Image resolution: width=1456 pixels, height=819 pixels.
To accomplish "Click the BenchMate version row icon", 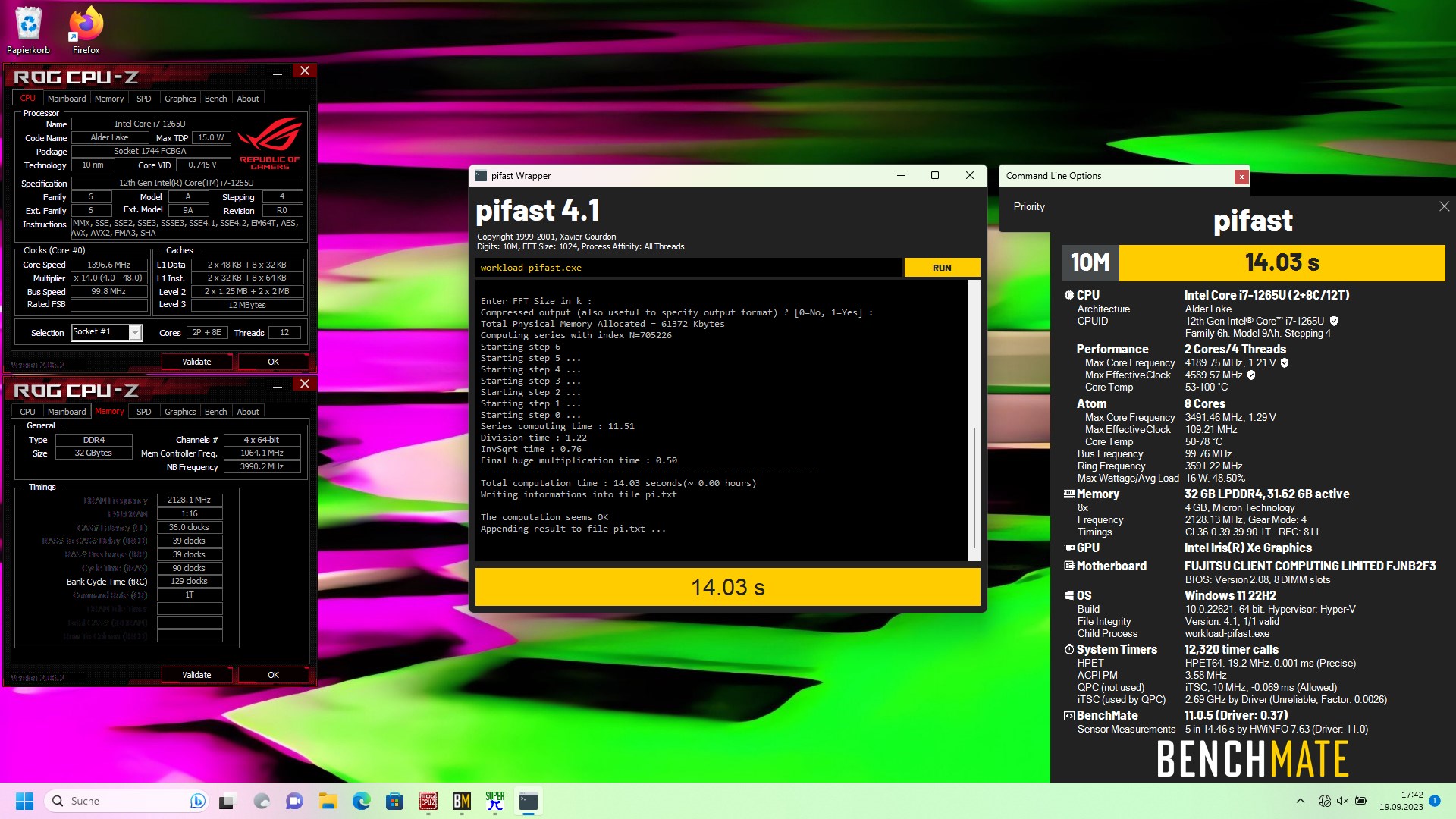I will coord(1069,716).
